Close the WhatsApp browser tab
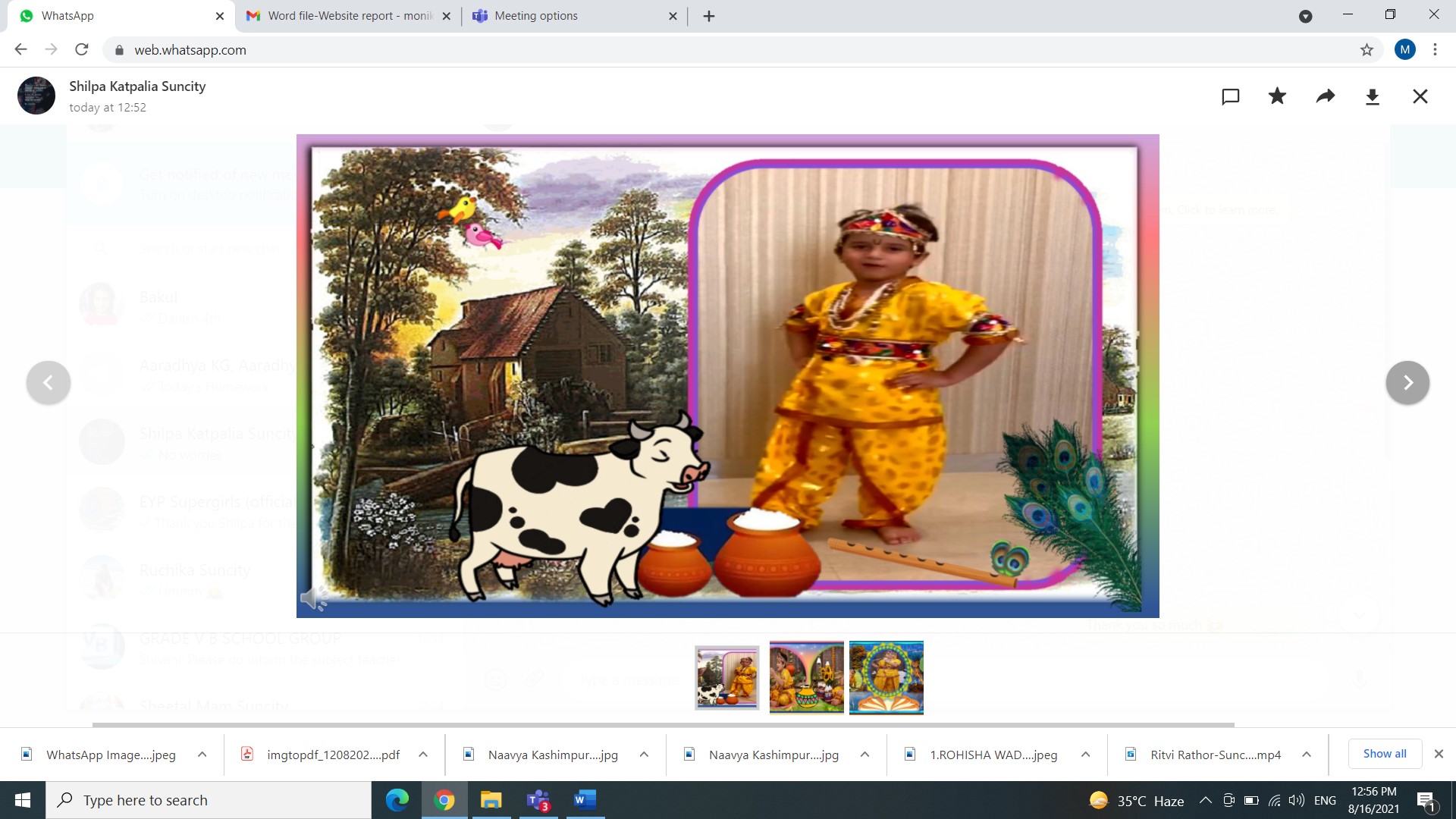The height and width of the screenshot is (819, 1456). coord(220,16)
